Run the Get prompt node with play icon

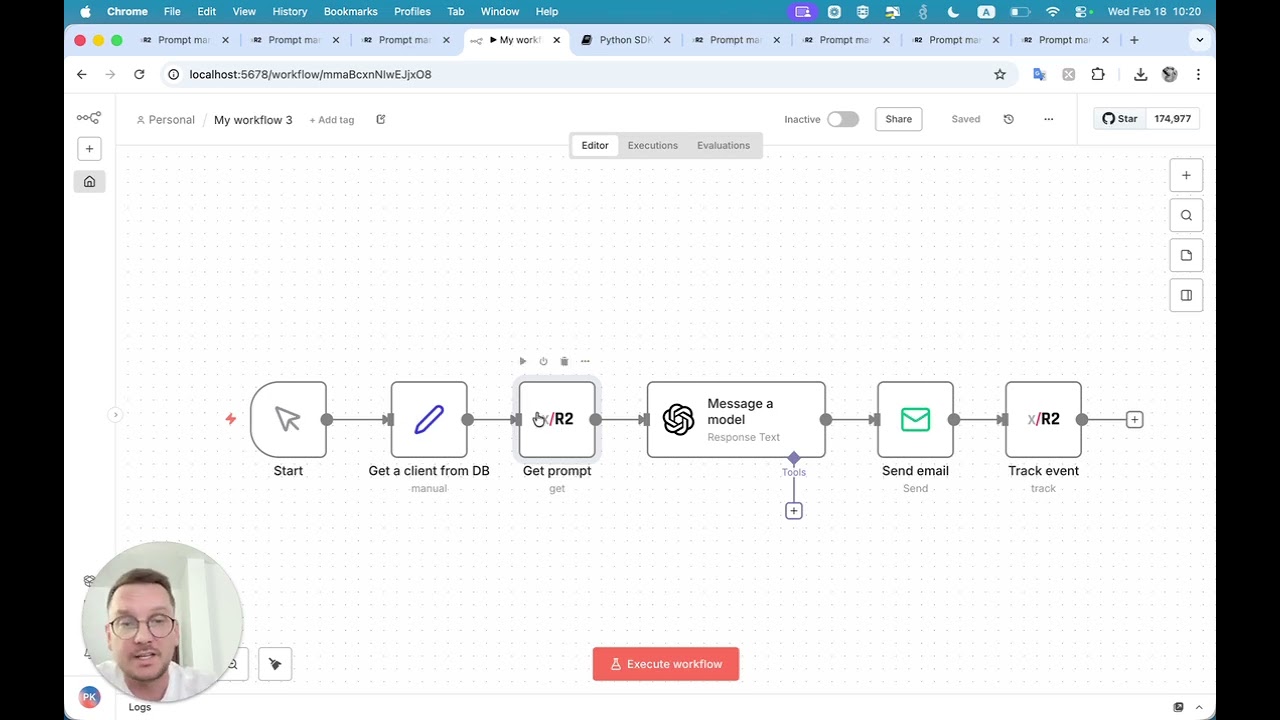[522, 361]
